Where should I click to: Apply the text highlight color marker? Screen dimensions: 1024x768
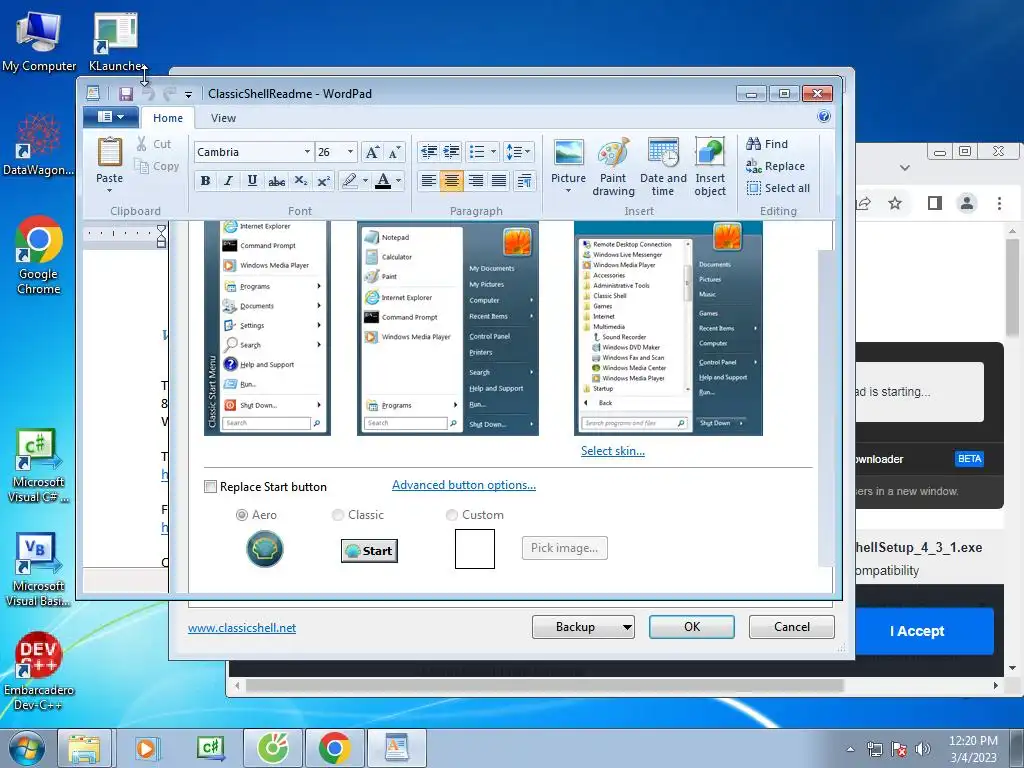349,181
